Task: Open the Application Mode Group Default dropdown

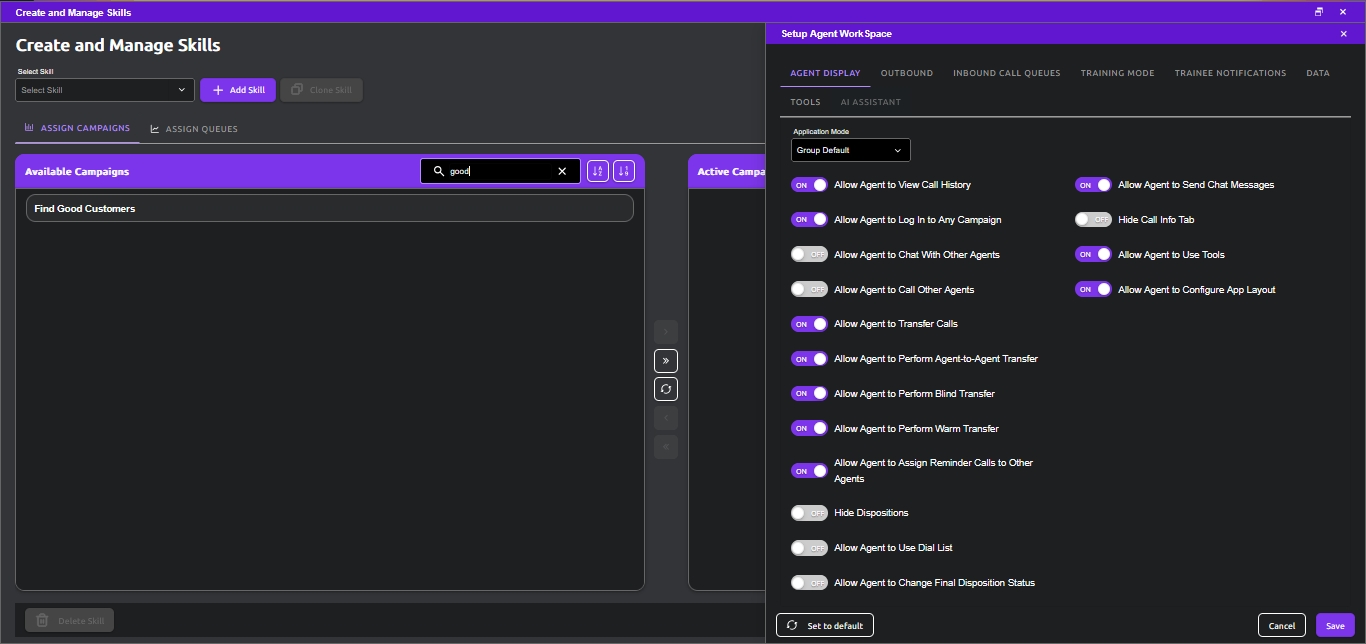Action: tap(851, 150)
